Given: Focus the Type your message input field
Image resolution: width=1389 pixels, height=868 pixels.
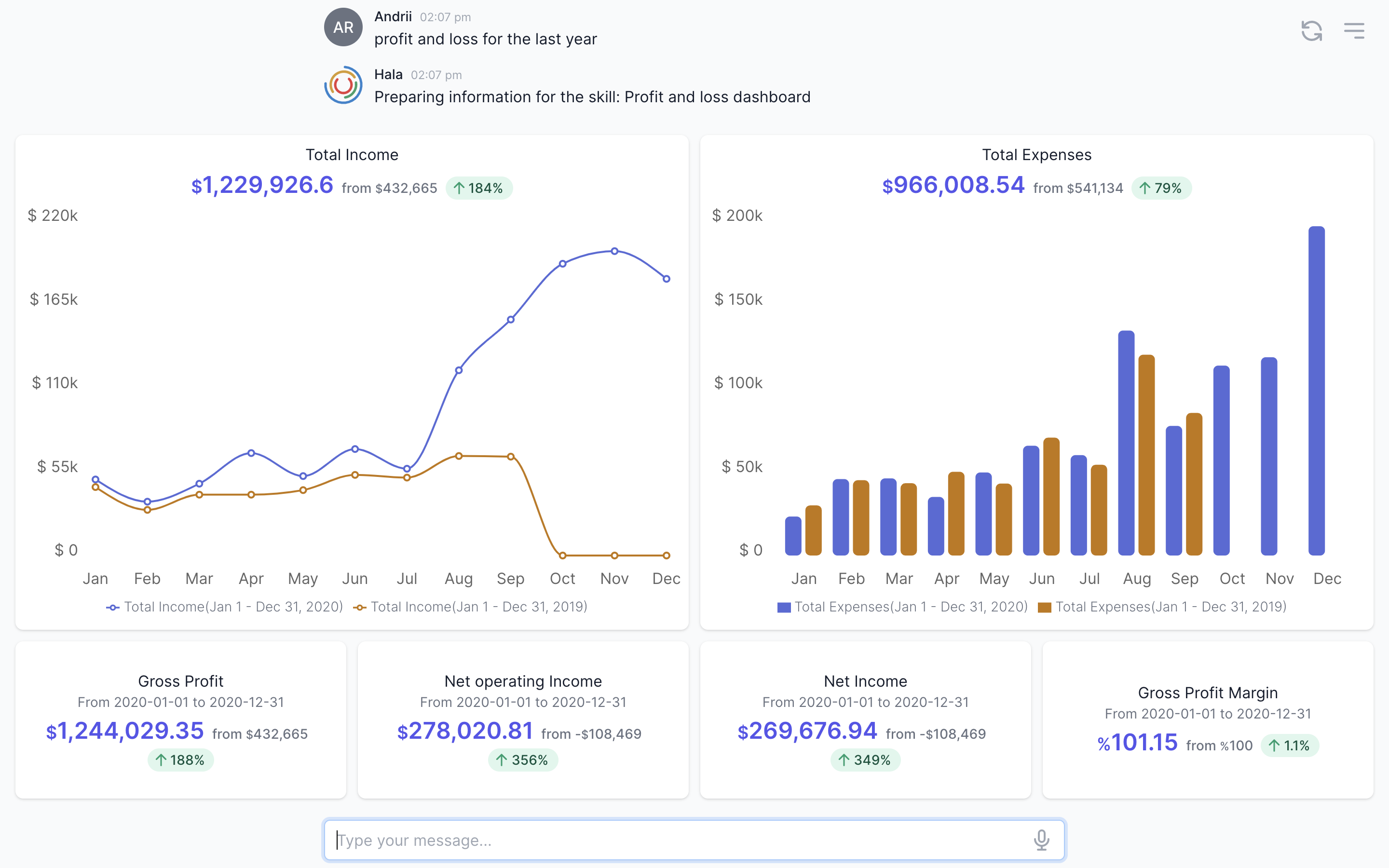Looking at the screenshot, I should [694, 840].
